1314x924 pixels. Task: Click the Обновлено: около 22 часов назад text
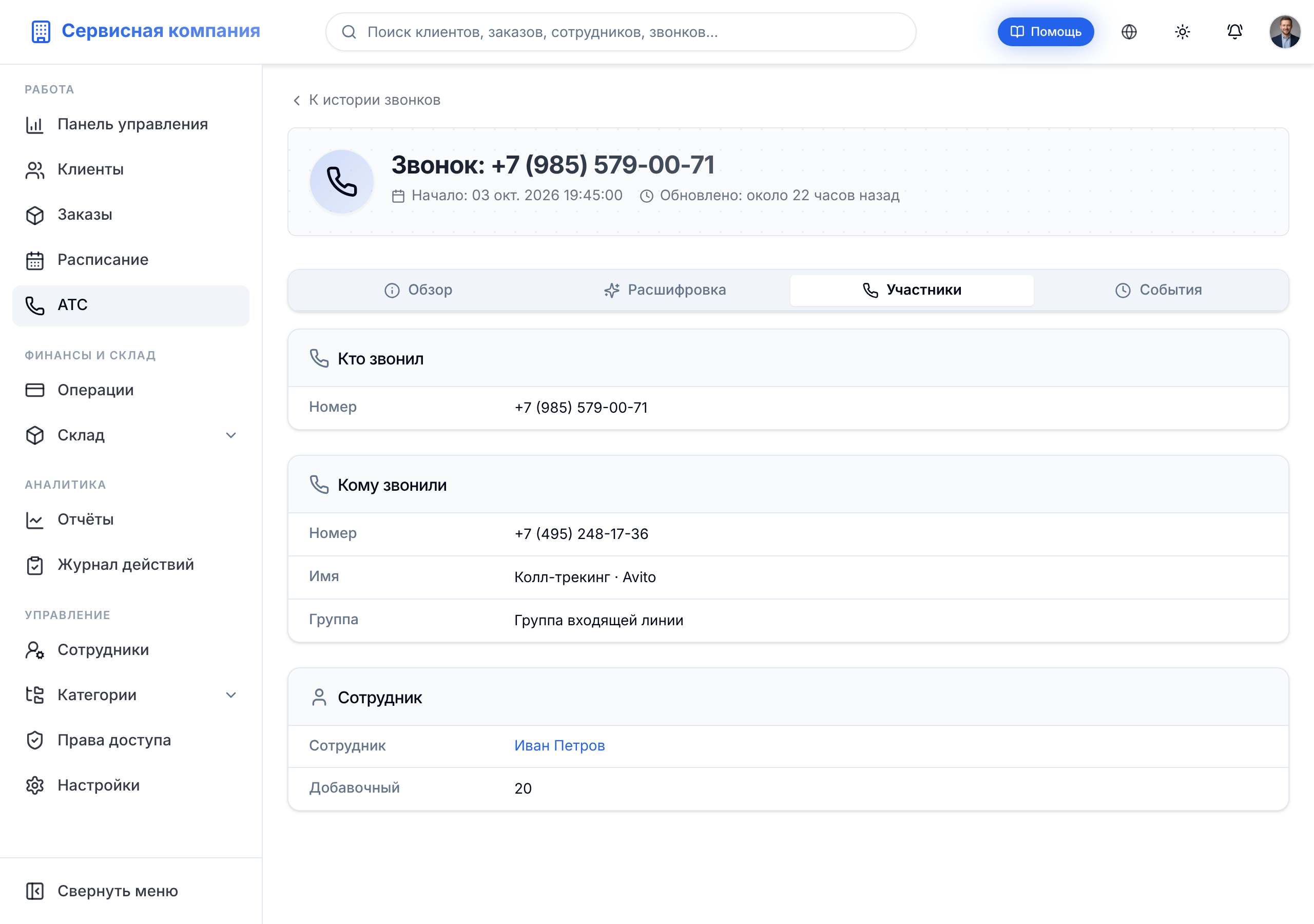(x=780, y=195)
